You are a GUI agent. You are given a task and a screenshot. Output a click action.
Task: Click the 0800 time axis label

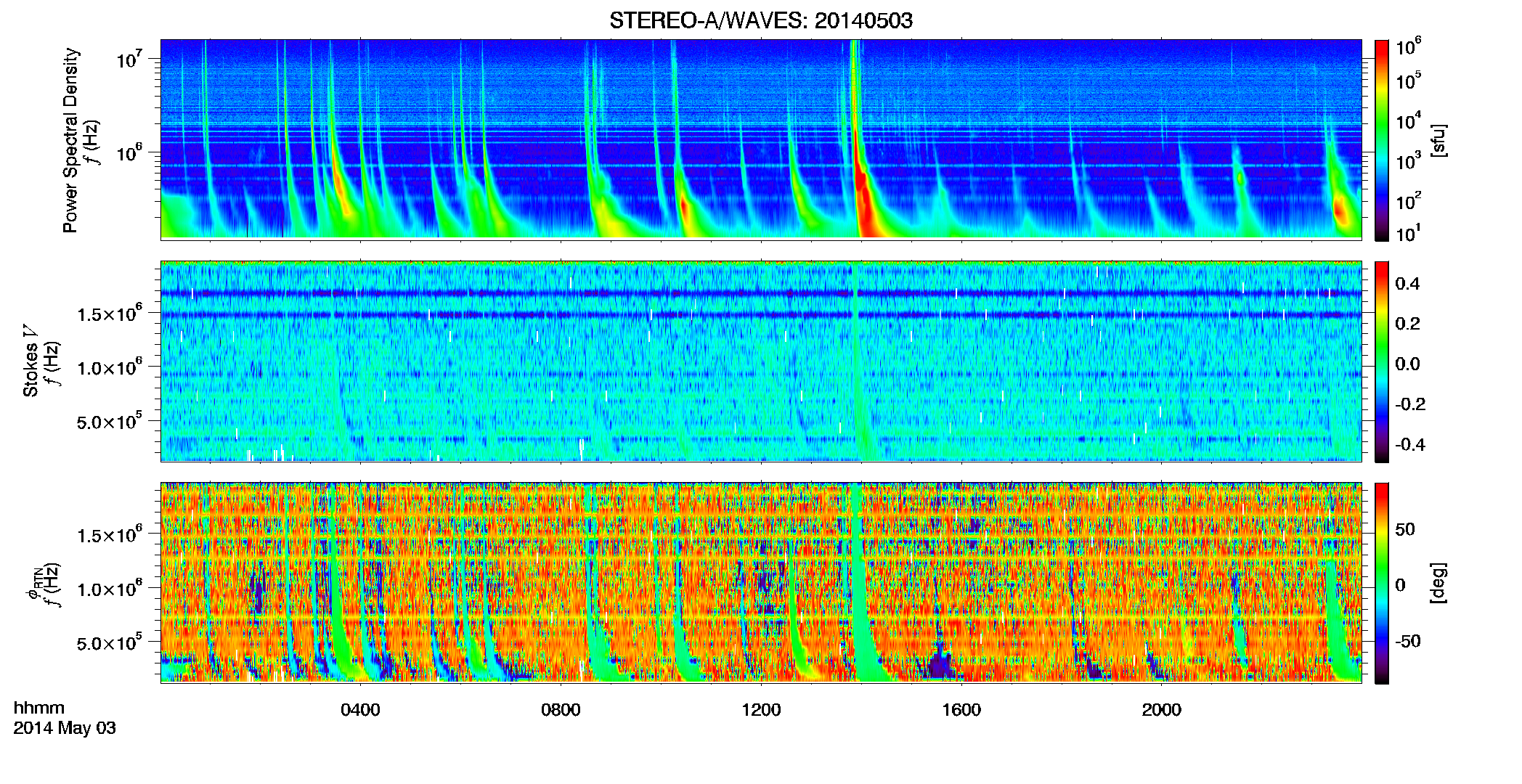click(561, 709)
